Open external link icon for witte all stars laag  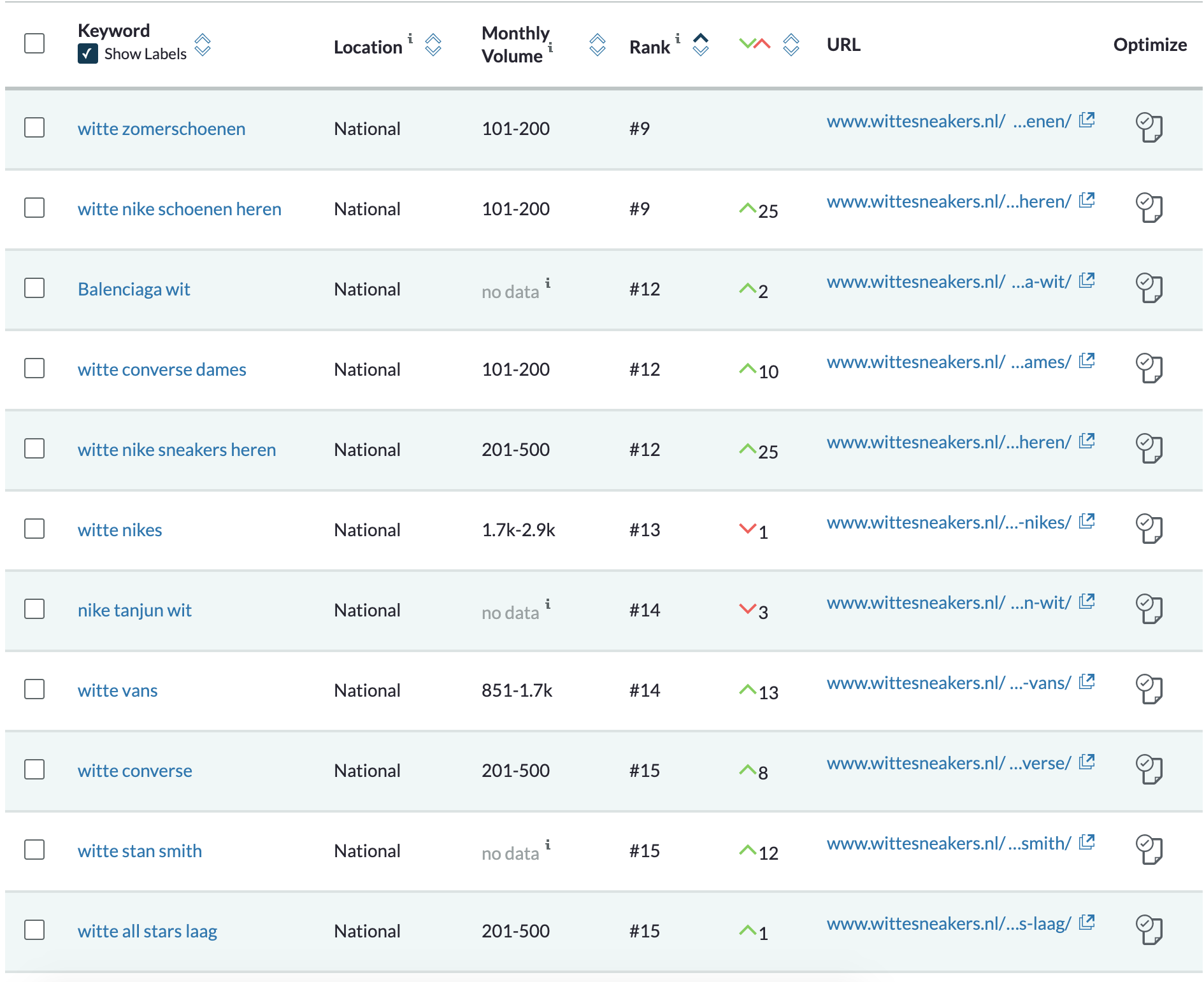tap(1087, 922)
